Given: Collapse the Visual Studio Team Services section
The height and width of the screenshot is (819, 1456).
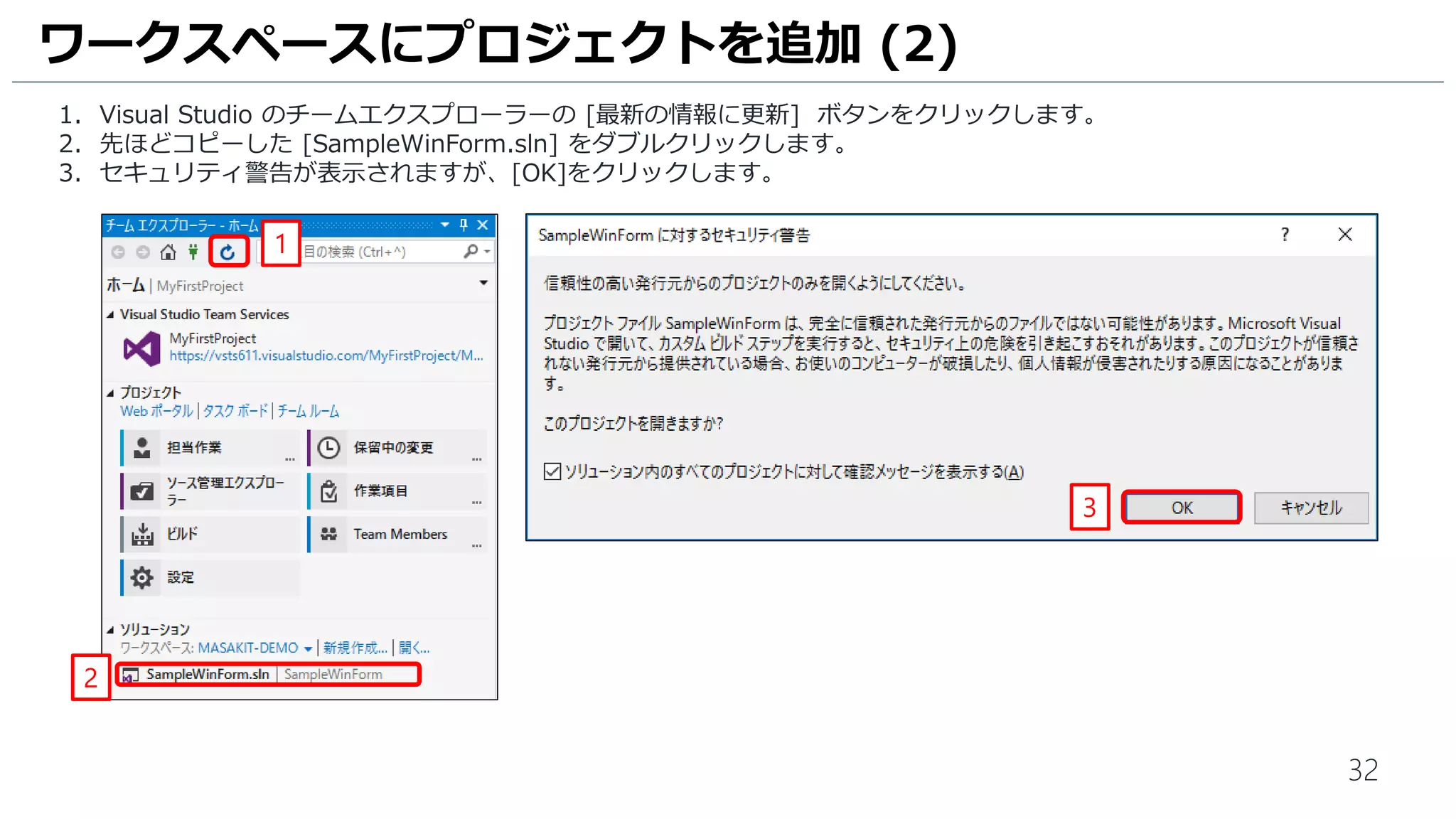Looking at the screenshot, I should coord(110,315).
